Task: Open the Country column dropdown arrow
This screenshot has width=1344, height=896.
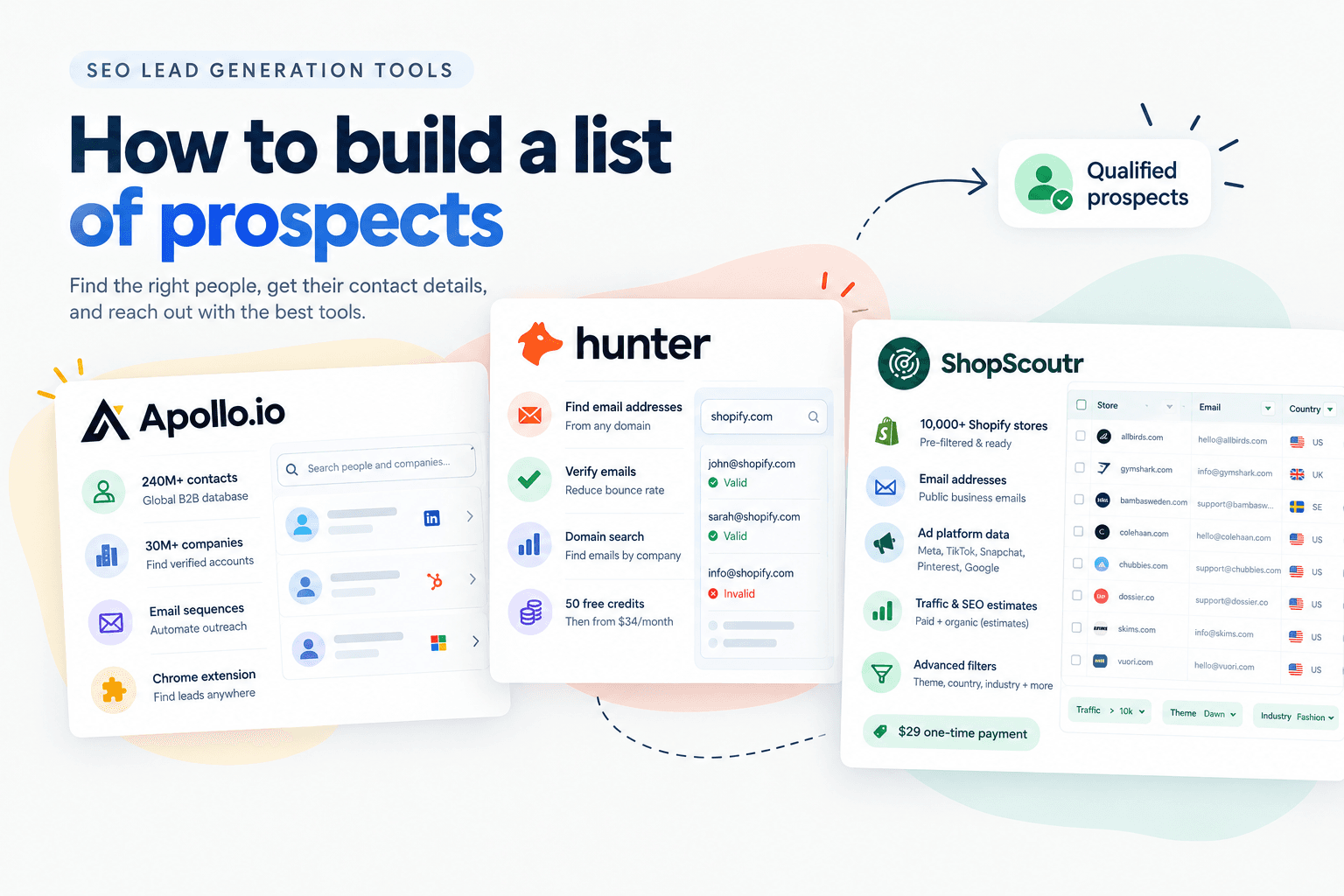Action: pyautogui.click(x=1330, y=409)
